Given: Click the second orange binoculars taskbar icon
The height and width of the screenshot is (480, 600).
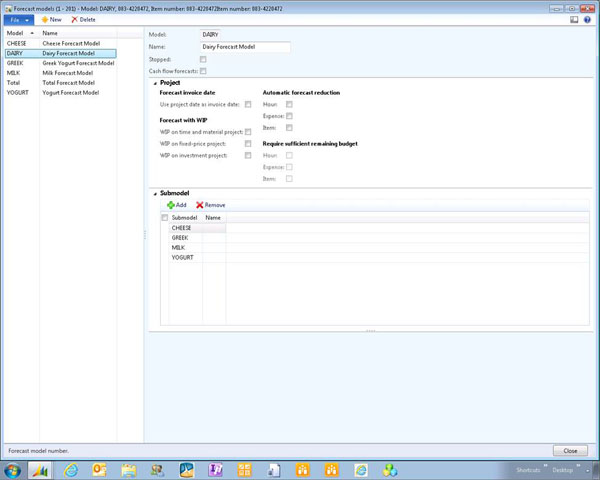Looking at the screenshot, I should click(332, 470).
